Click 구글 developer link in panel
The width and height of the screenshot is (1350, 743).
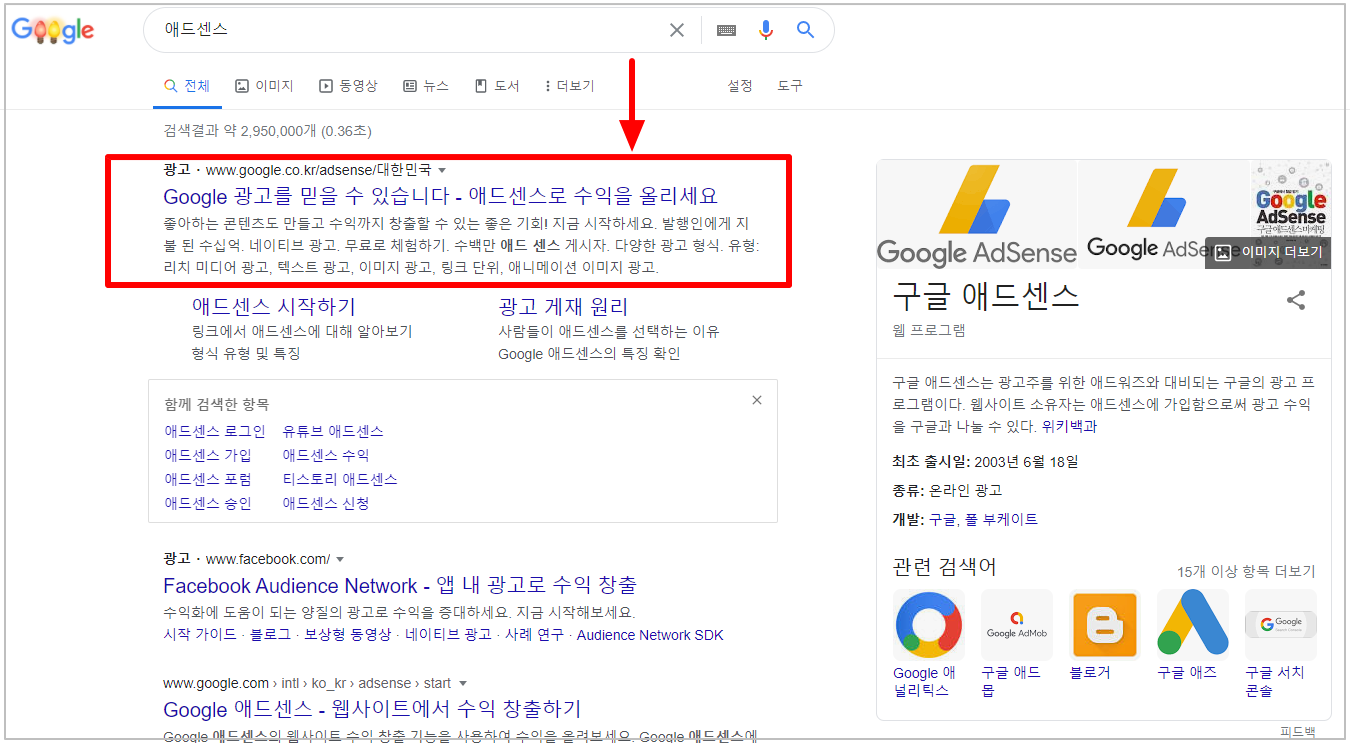[x=942, y=519]
